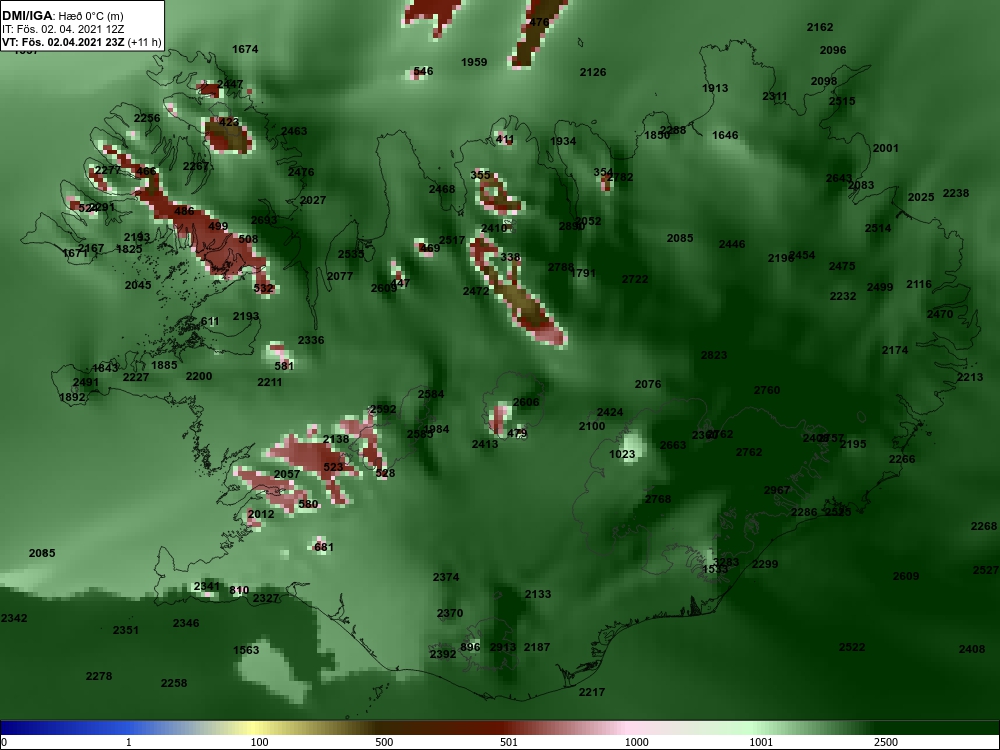Click the map value 2760
This screenshot has width=1000, height=750.
[767, 390]
